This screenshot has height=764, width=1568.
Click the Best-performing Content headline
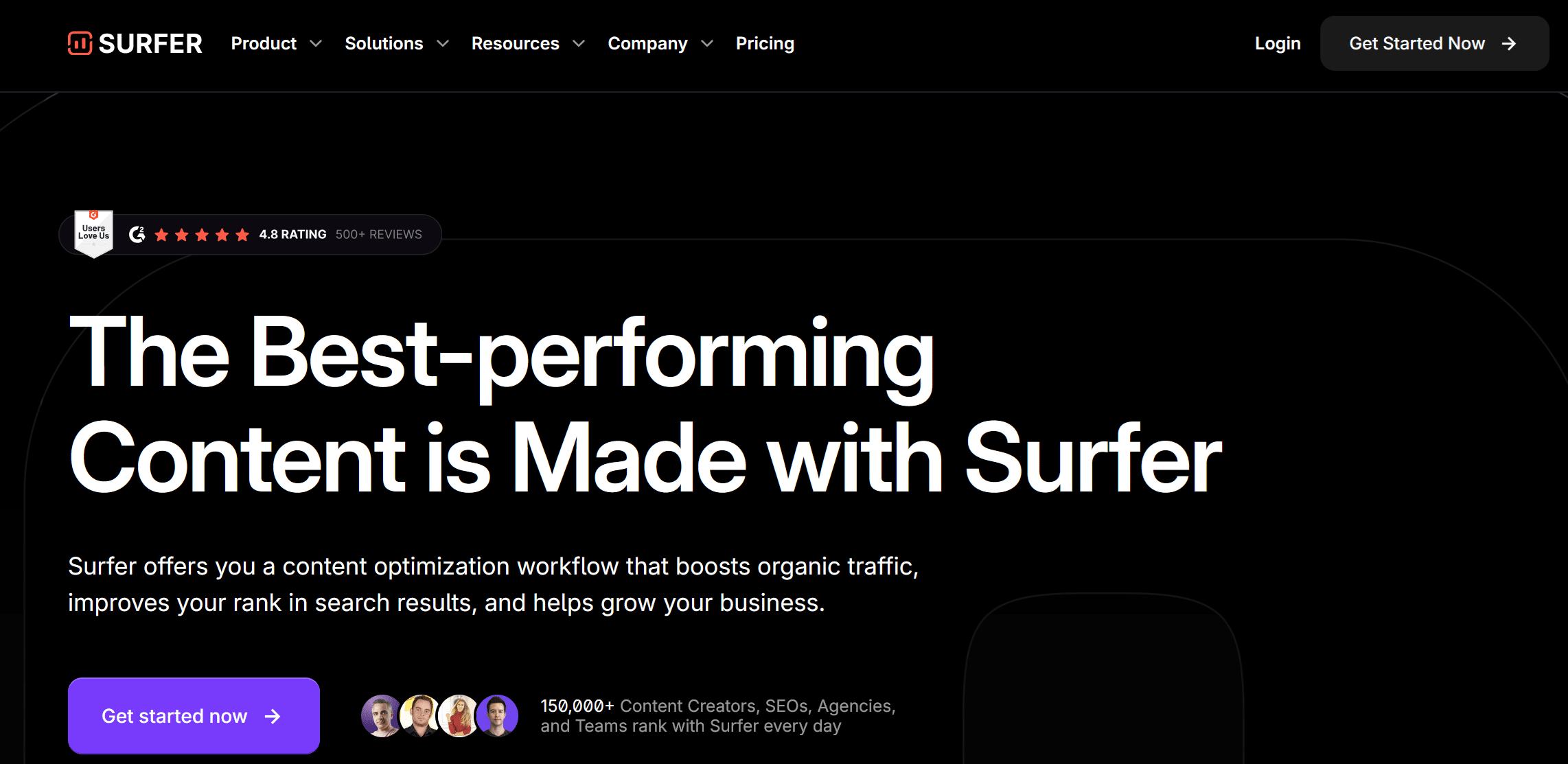click(645, 404)
